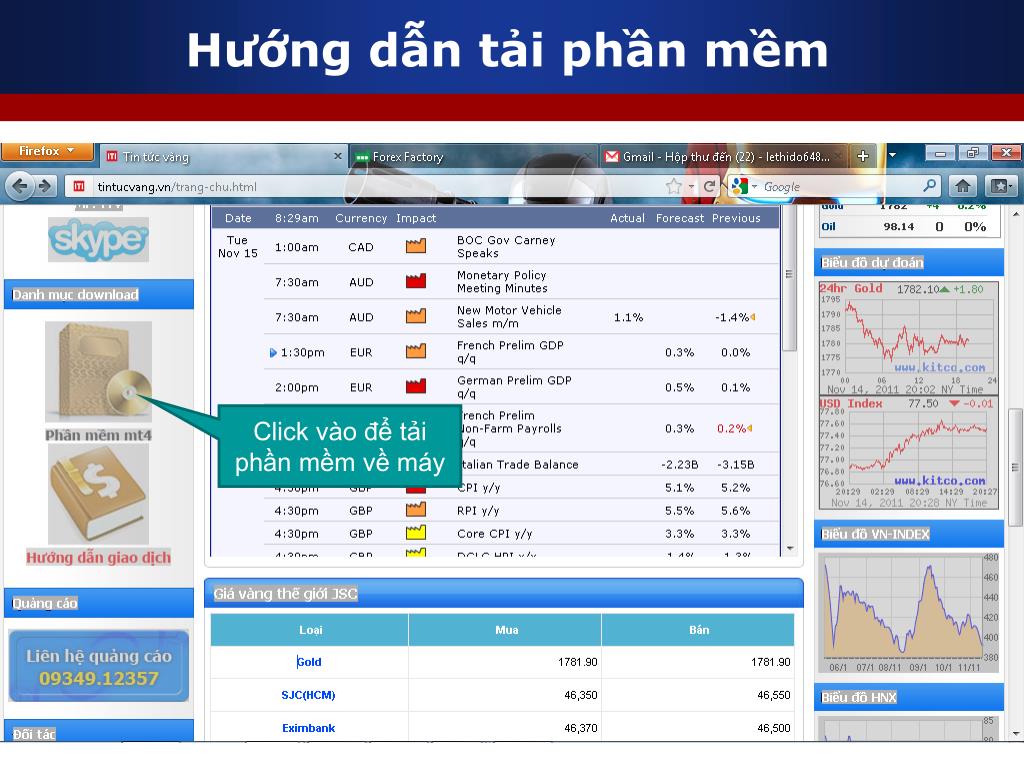Click the Oil price row value 98.14
The image size is (1024, 768).
tap(899, 227)
